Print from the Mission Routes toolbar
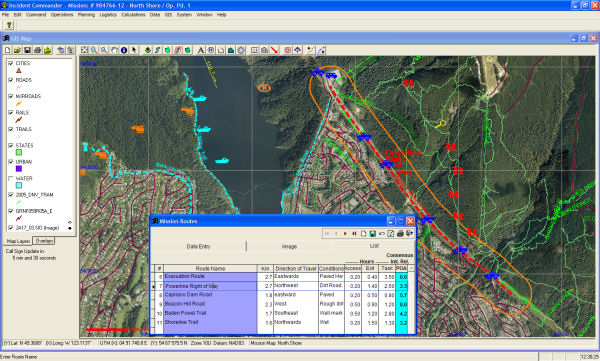This screenshot has height=361, width=600. (400, 233)
